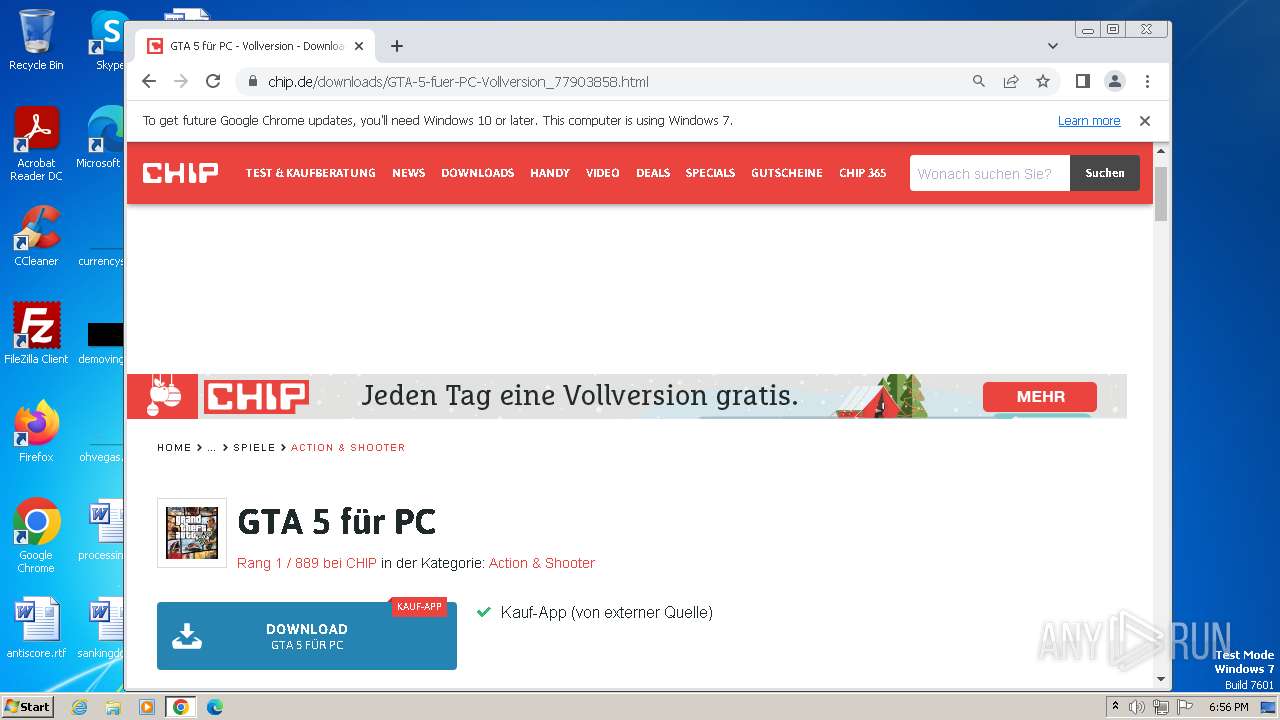Click the 6:56 PM system clock

(1228, 707)
